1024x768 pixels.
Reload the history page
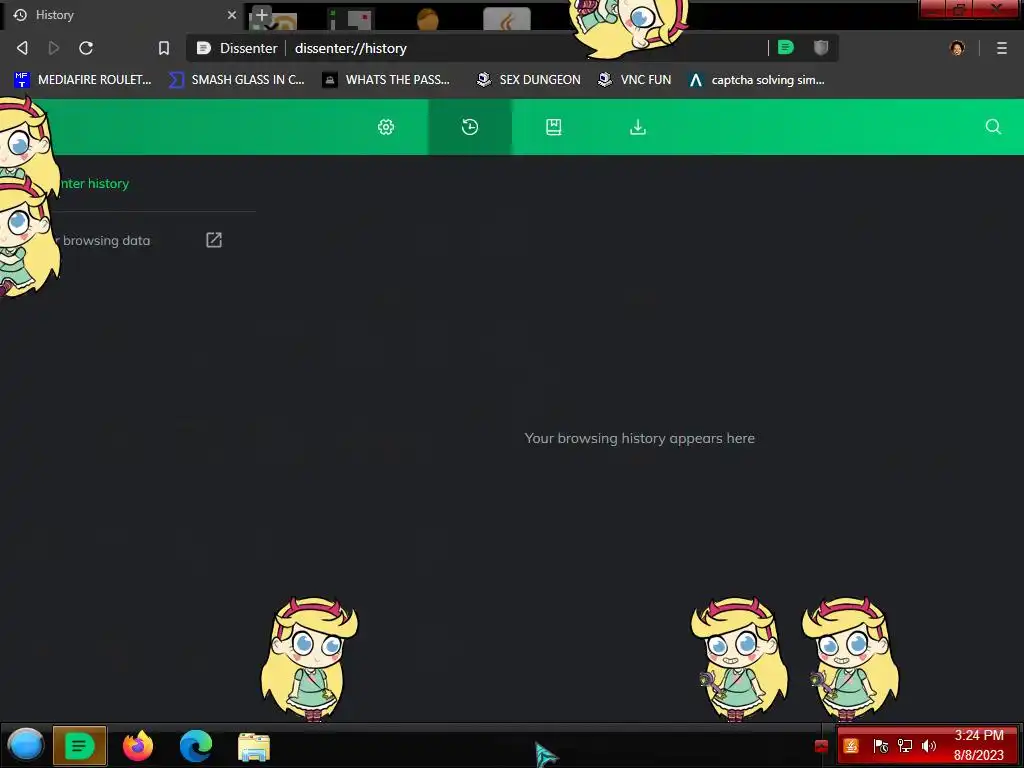click(x=86, y=48)
